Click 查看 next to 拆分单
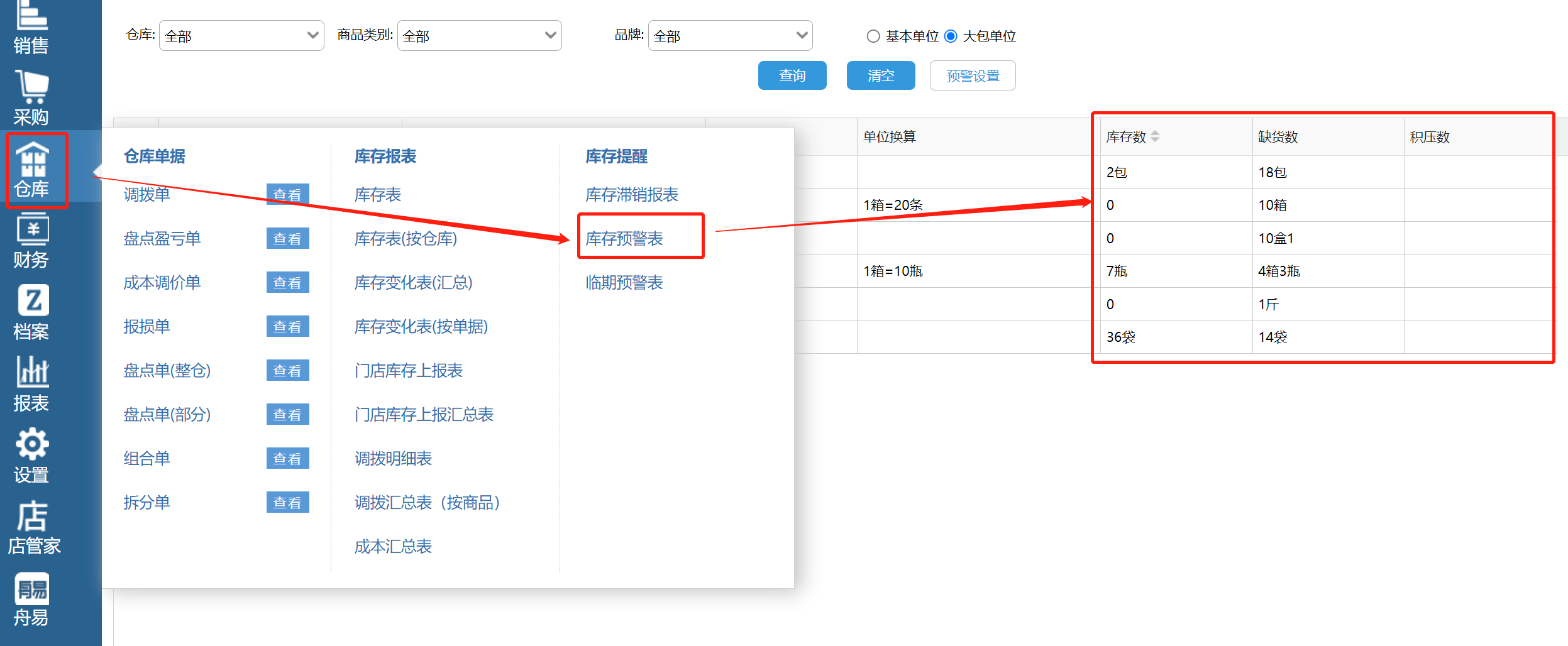This screenshot has width=1568, height=646. [287, 502]
